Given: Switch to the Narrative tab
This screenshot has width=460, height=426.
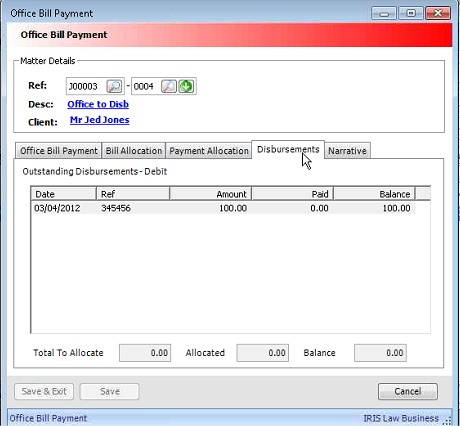Looking at the screenshot, I should pyautogui.click(x=347, y=151).
